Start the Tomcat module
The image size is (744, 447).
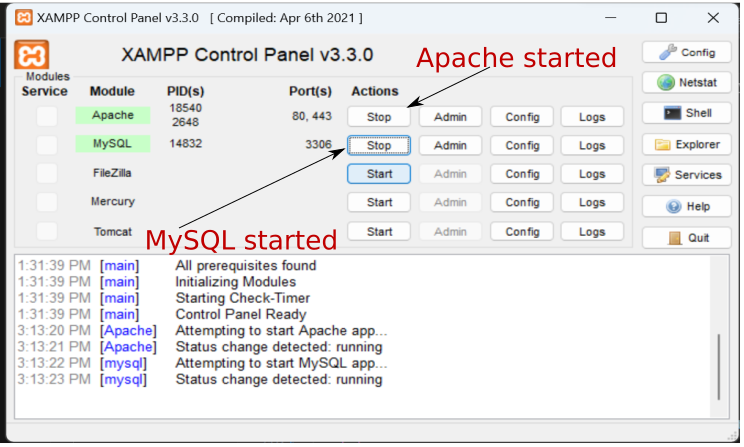click(379, 232)
